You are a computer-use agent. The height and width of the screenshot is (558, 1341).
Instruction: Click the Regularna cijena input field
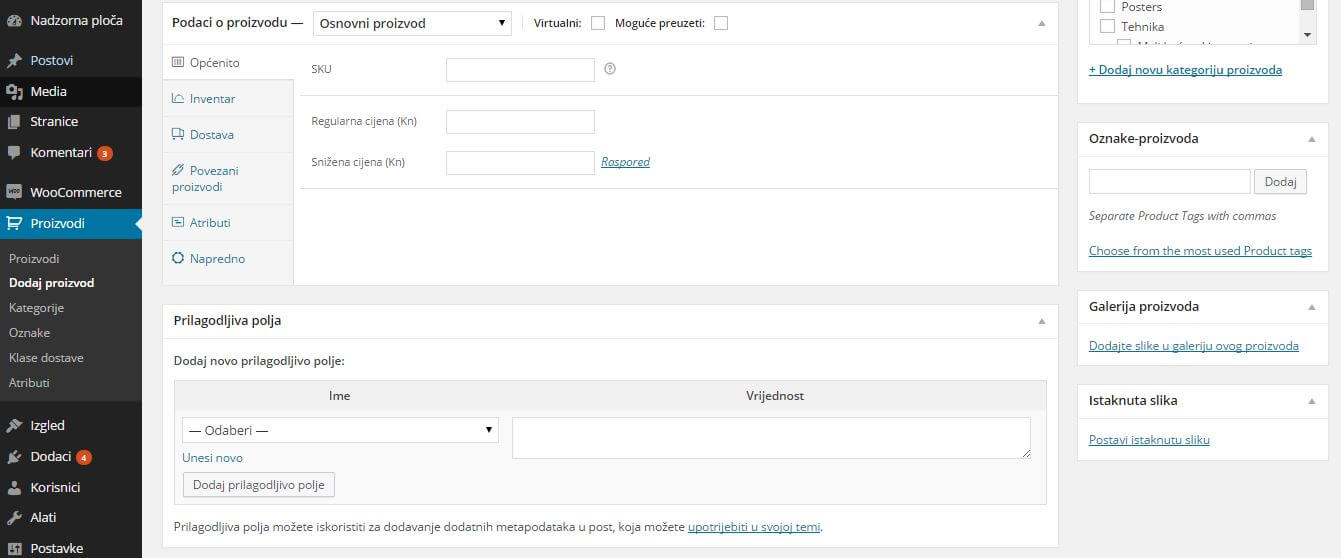click(x=520, y=122)
